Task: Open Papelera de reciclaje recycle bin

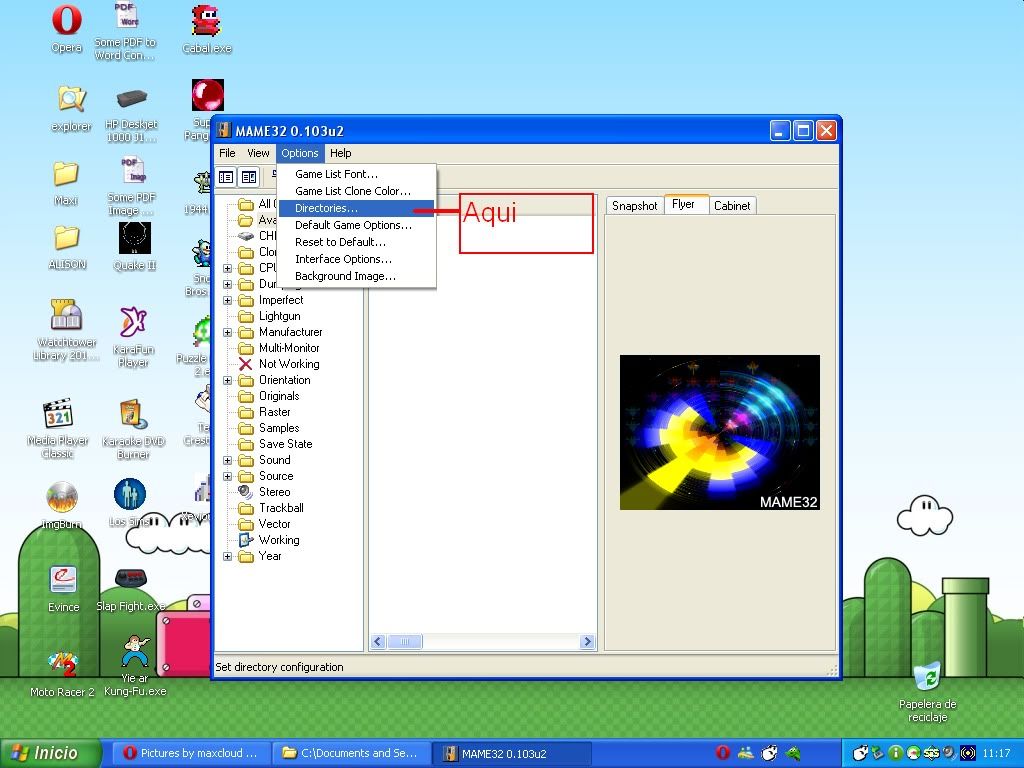Action: pos(927,692)
